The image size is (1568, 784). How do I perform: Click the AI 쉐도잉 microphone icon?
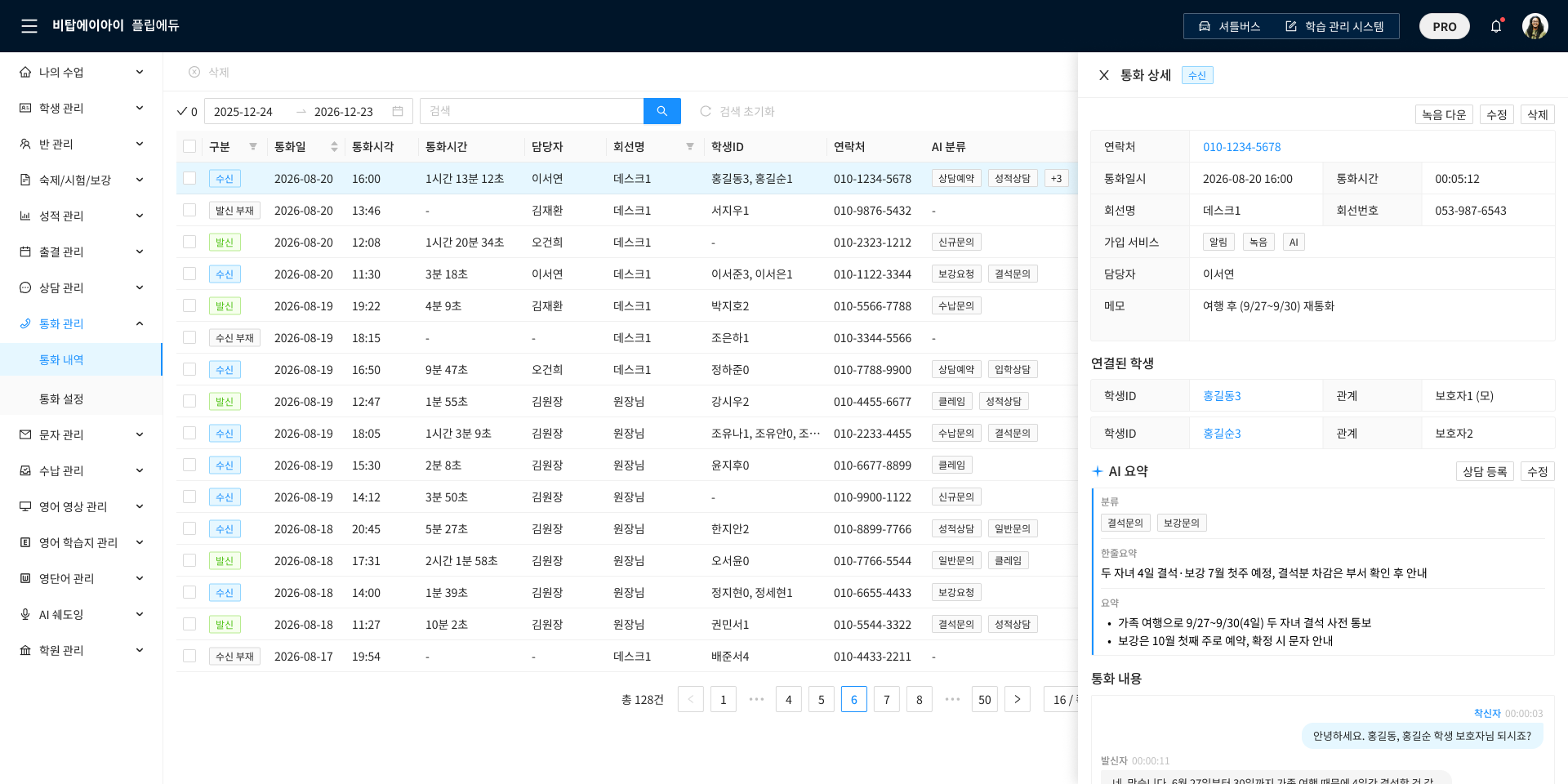25,614
